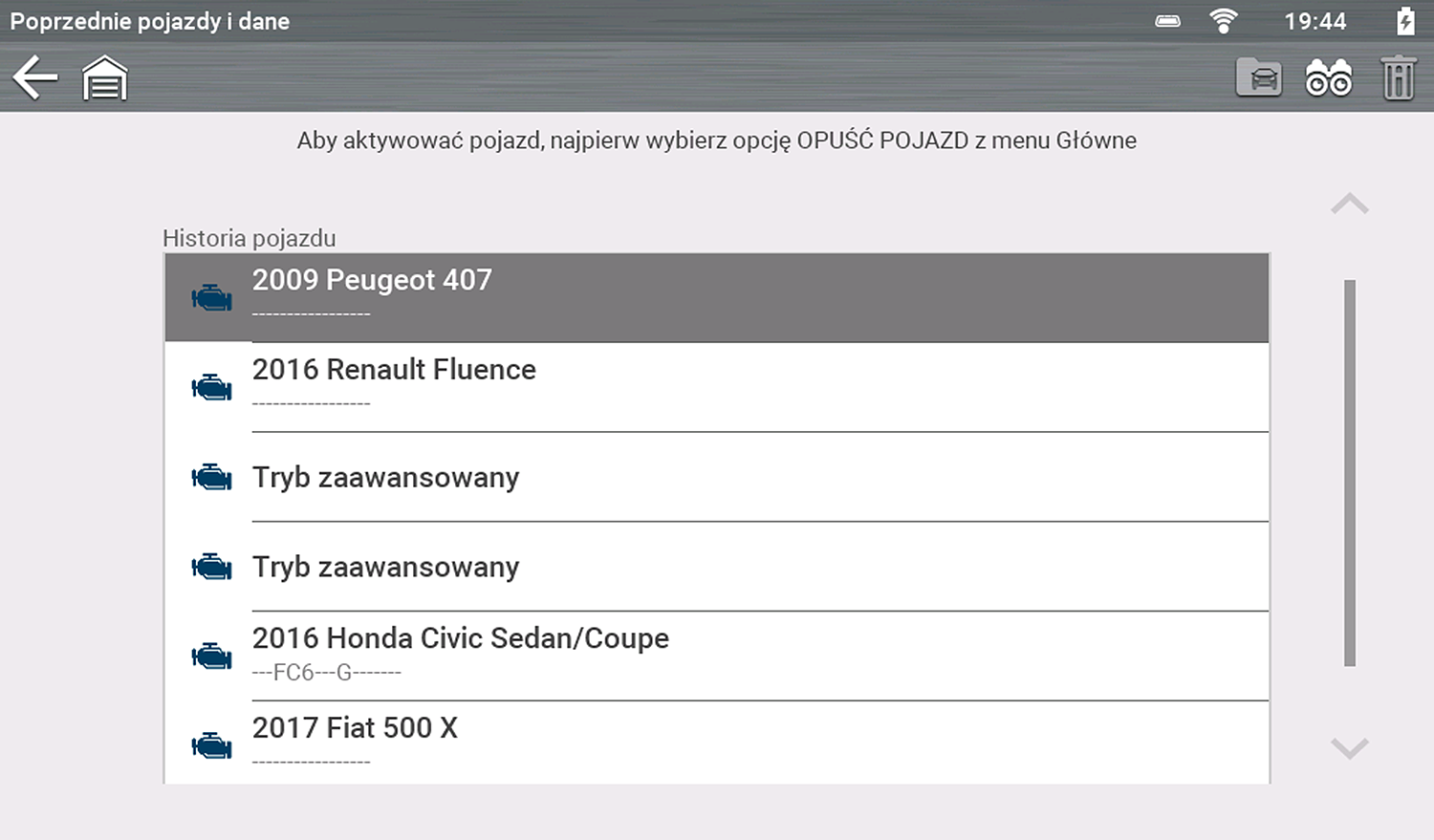Go back using the arrow icon

pos(35,77)
